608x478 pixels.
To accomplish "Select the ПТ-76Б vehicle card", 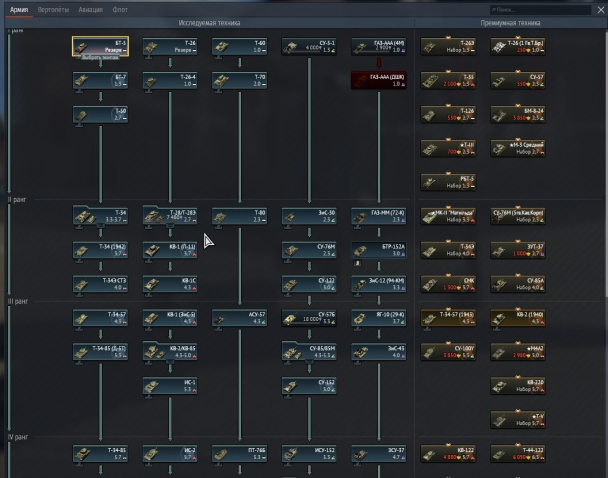I will (239, 454).
